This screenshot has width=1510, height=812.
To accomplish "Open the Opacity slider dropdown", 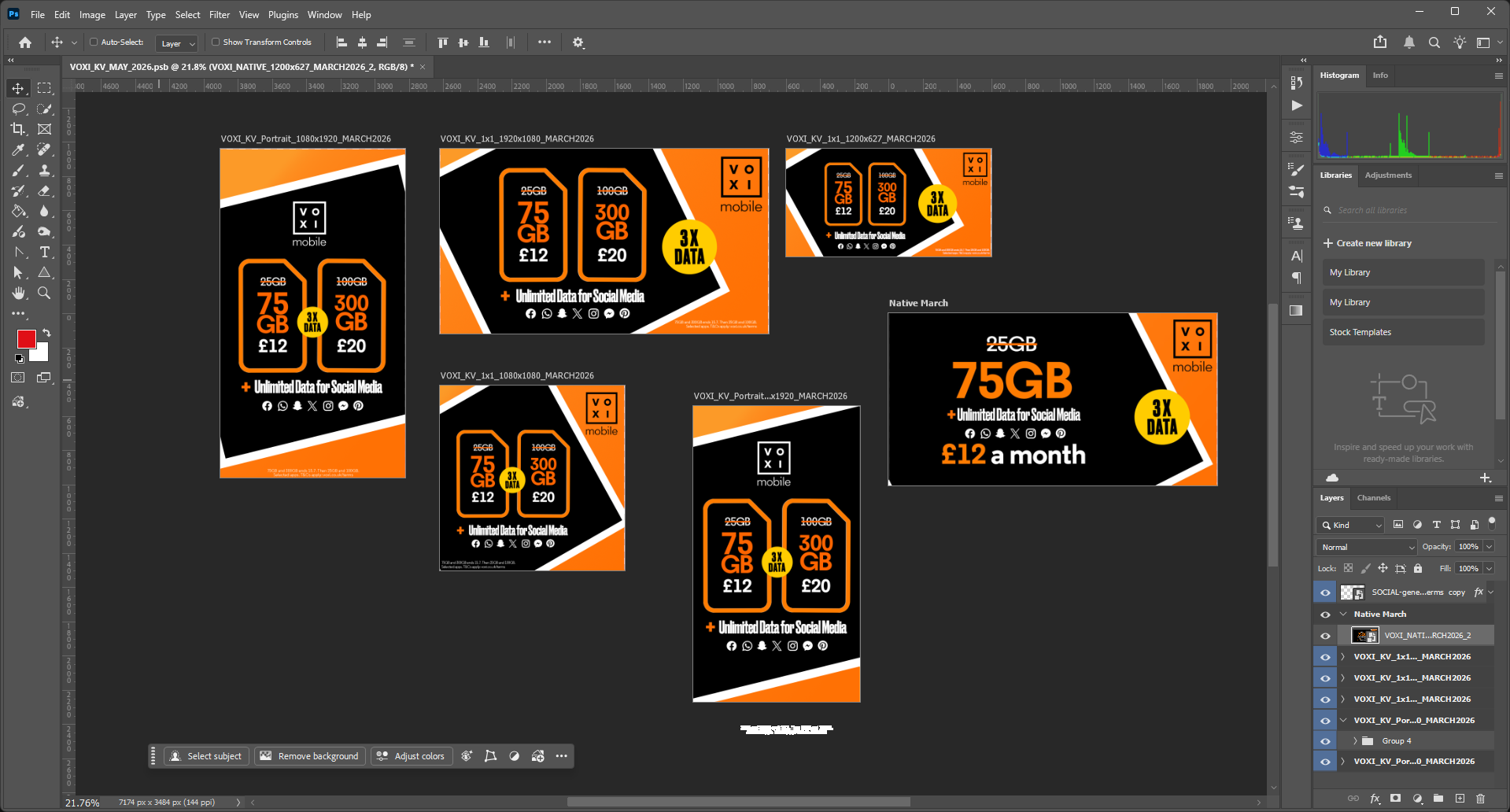I will pyautogui.click(x=1490, y=547).
